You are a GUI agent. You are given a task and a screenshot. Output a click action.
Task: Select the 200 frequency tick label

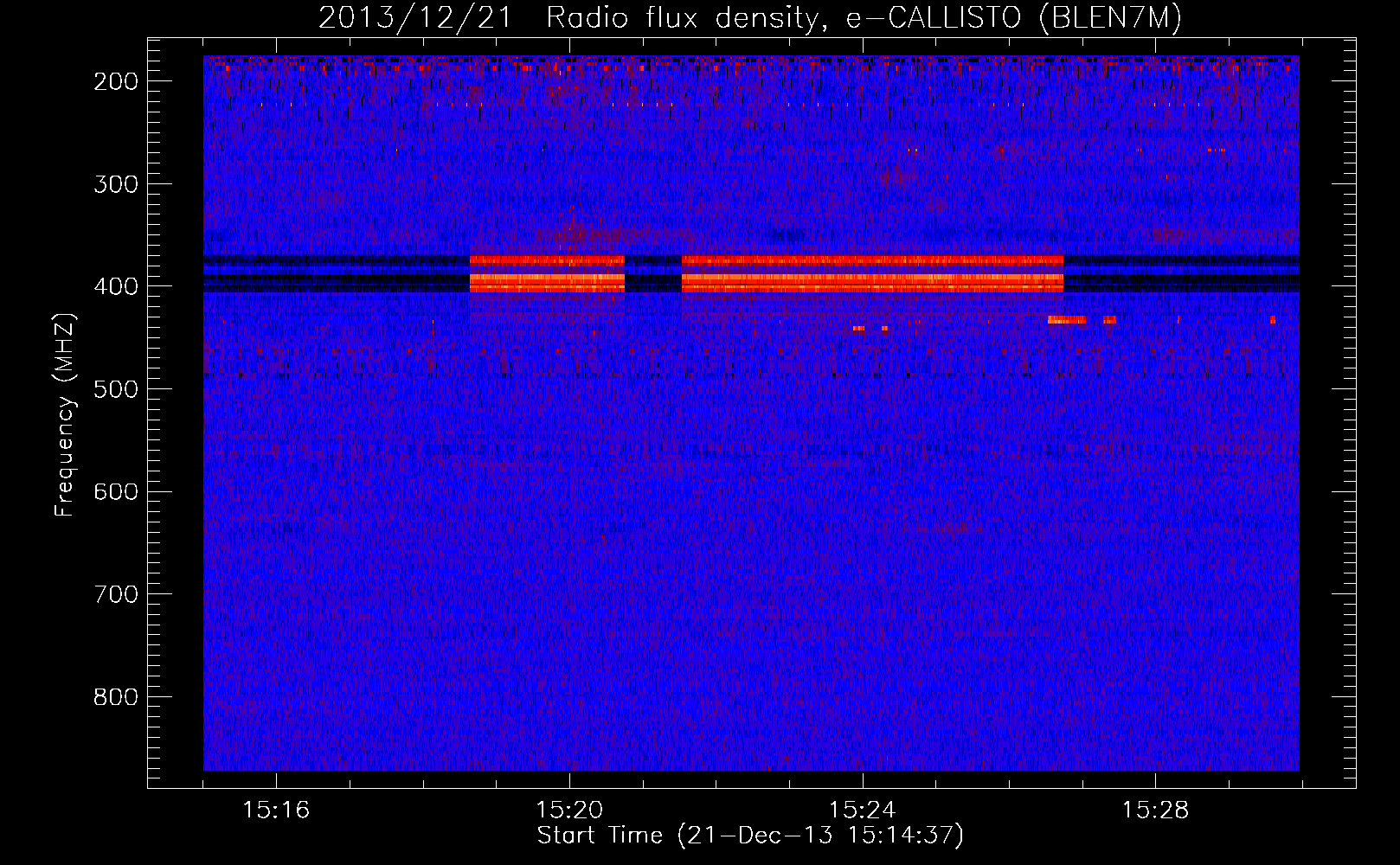[x=115, y=81]
